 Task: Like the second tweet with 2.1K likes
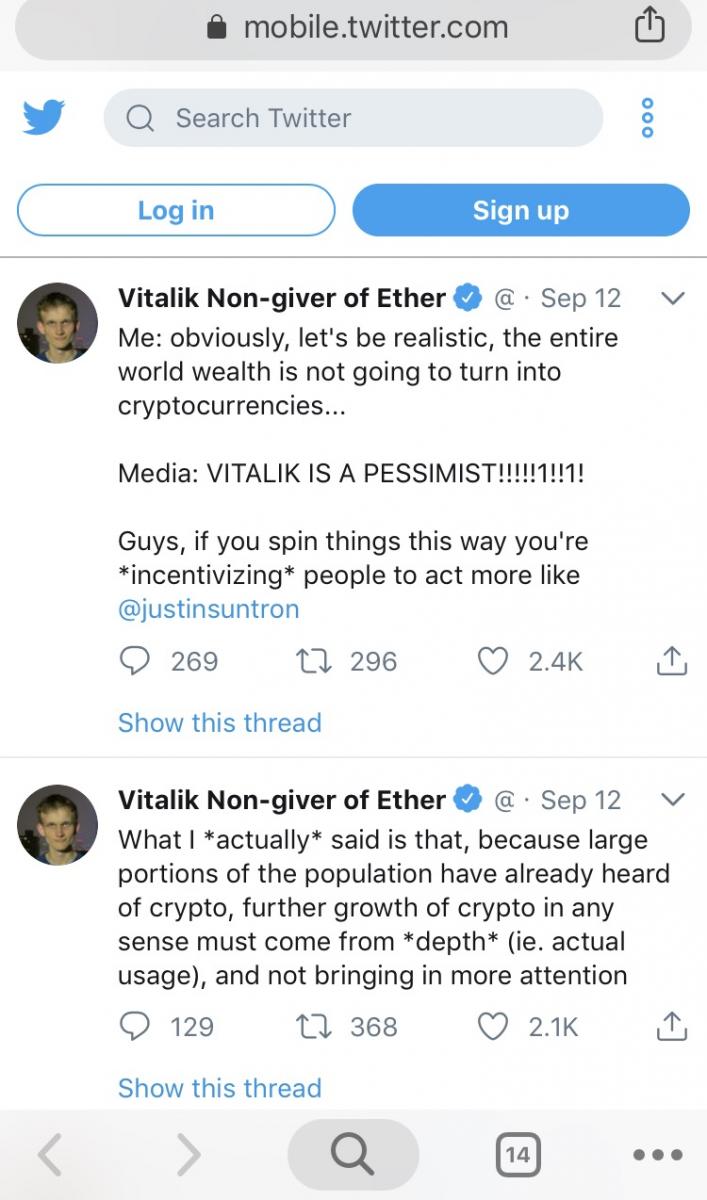click(492, 1026)
